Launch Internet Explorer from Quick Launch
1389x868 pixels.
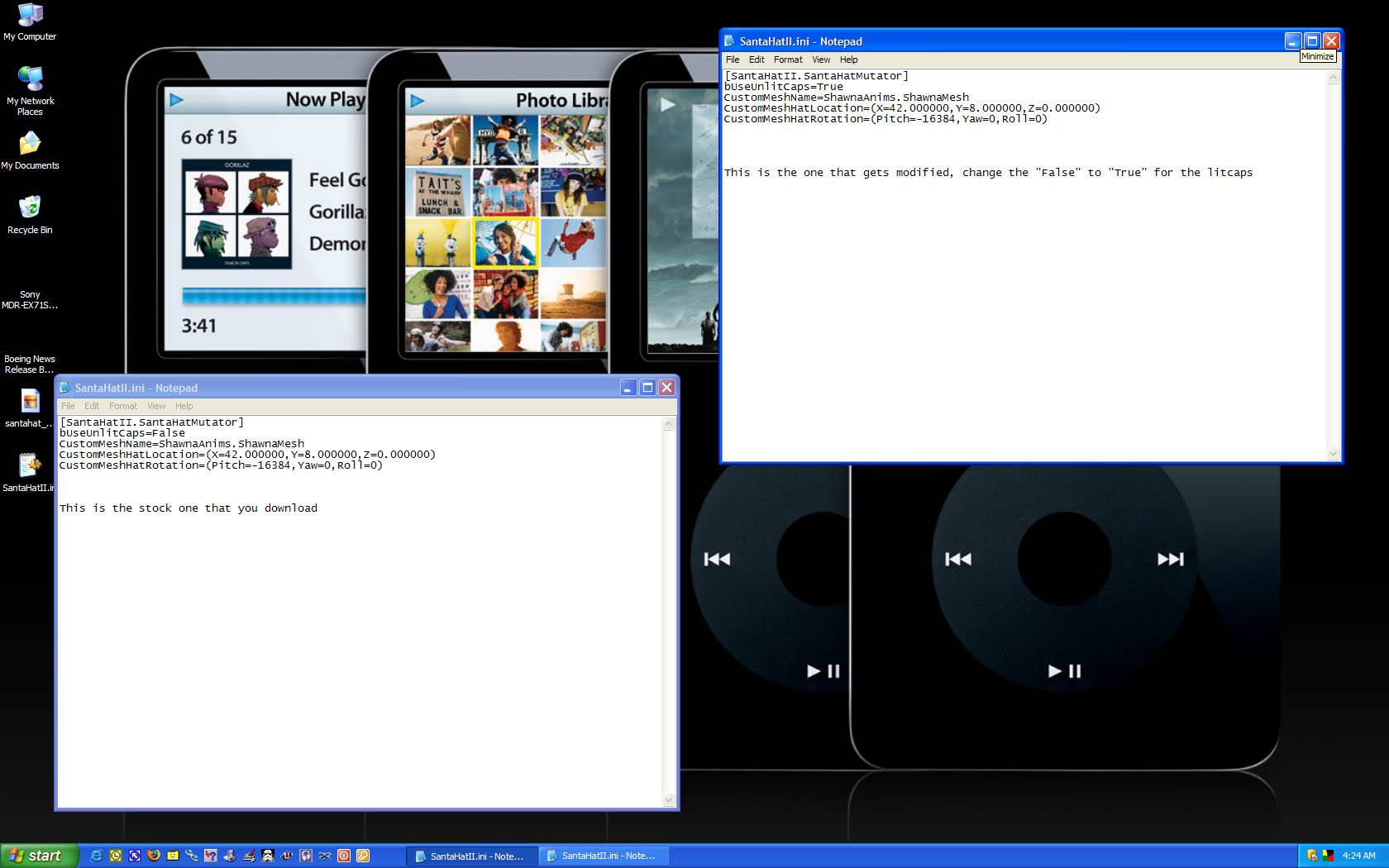pos(96,856)
